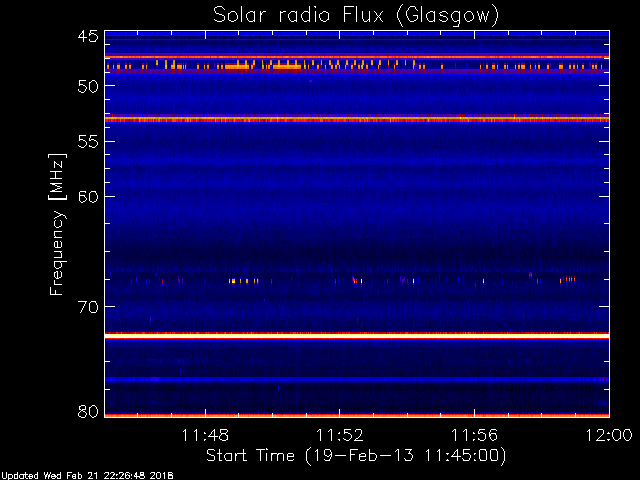This screenshot has height=480, width=640.
Task: Click the '45' frequency tick label
Action: coord(88,36)
